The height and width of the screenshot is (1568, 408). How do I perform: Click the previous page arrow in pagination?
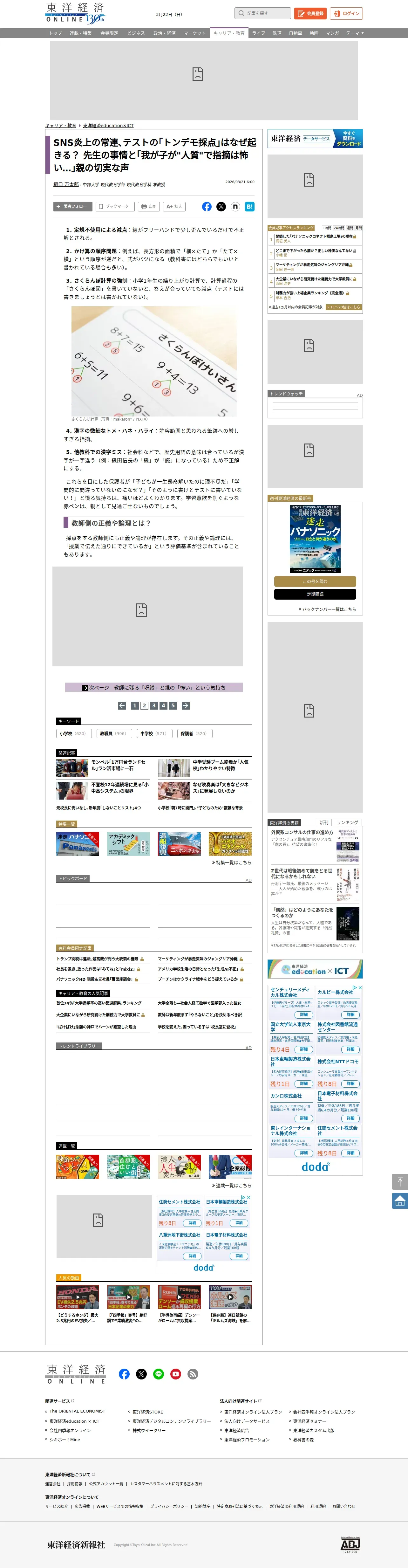122,705
